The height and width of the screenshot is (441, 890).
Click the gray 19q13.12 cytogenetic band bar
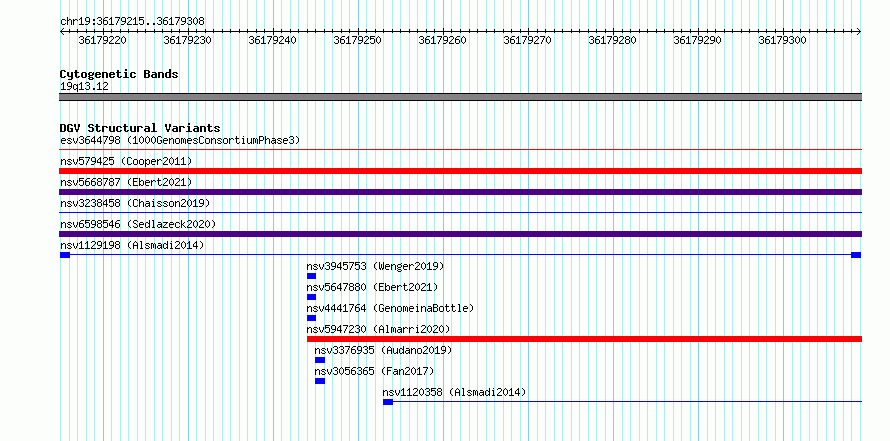(x=460, y=96)
